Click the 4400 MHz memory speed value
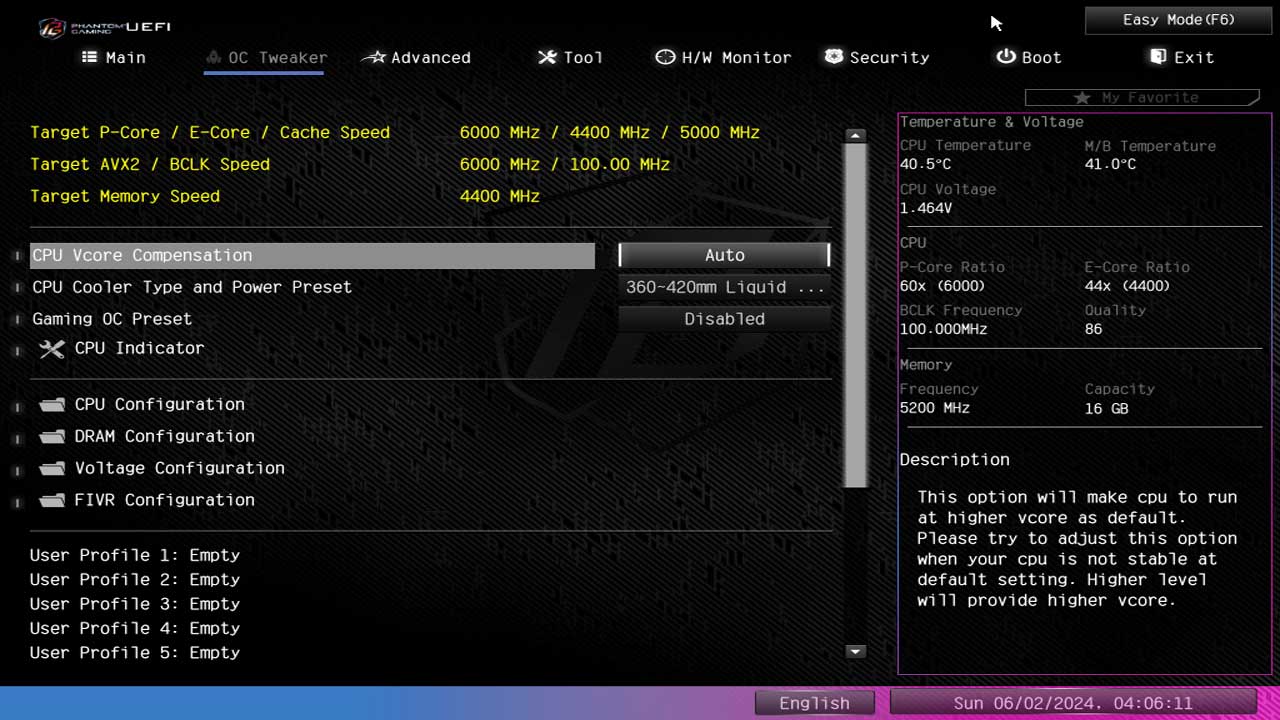 pos(500,196)
